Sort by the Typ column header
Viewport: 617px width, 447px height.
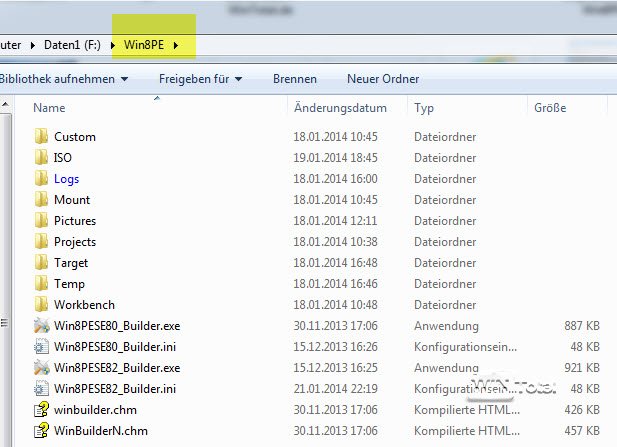point(424,108)
